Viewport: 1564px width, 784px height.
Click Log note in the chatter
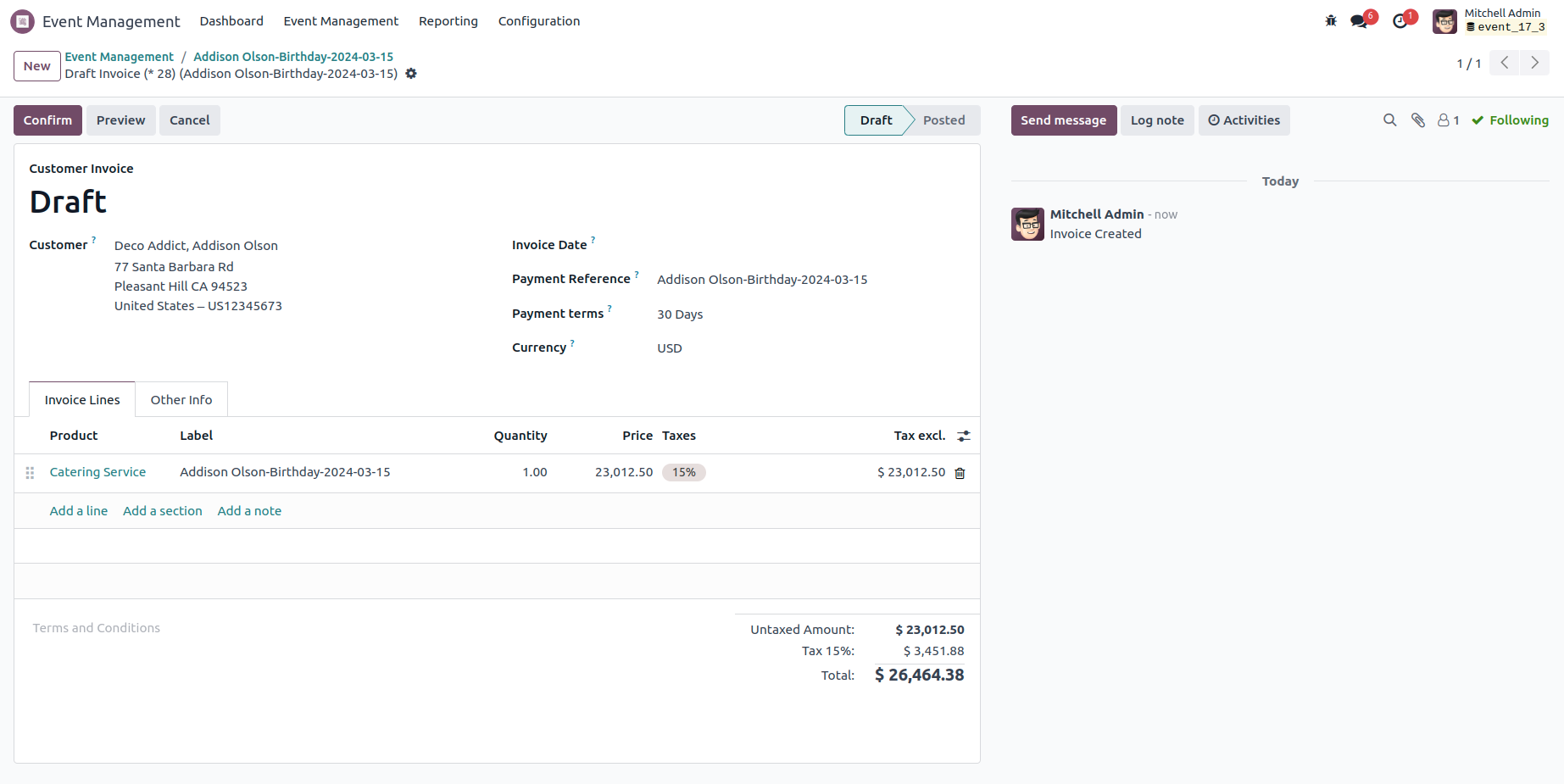point(1157,120)
